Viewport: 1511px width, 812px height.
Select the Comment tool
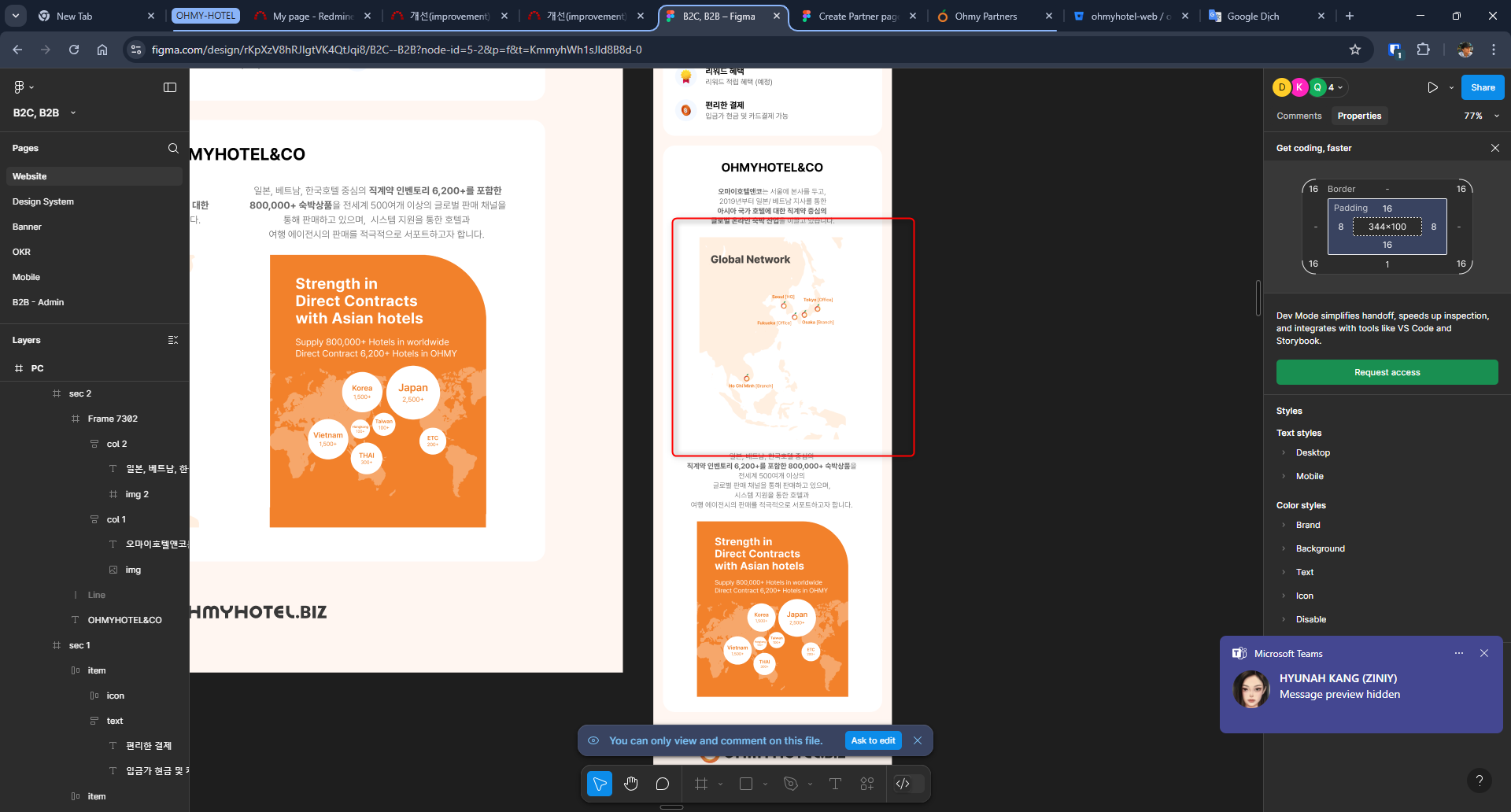tap(663, 784)
